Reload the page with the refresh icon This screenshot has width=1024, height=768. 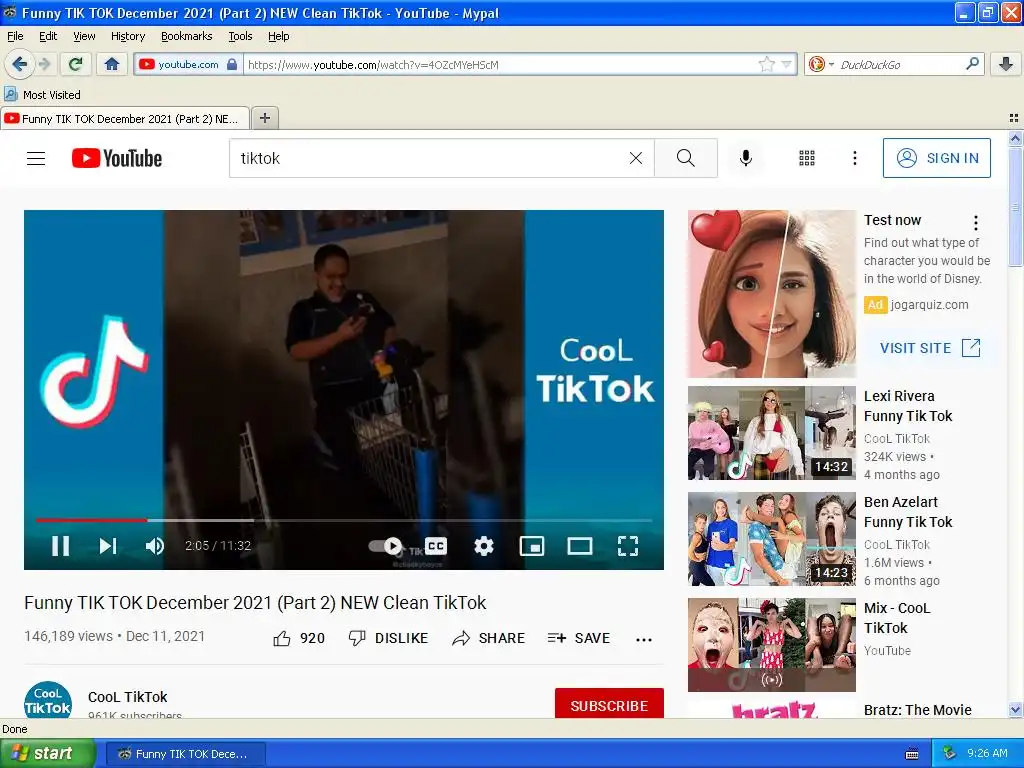click(x=76, y=64)
